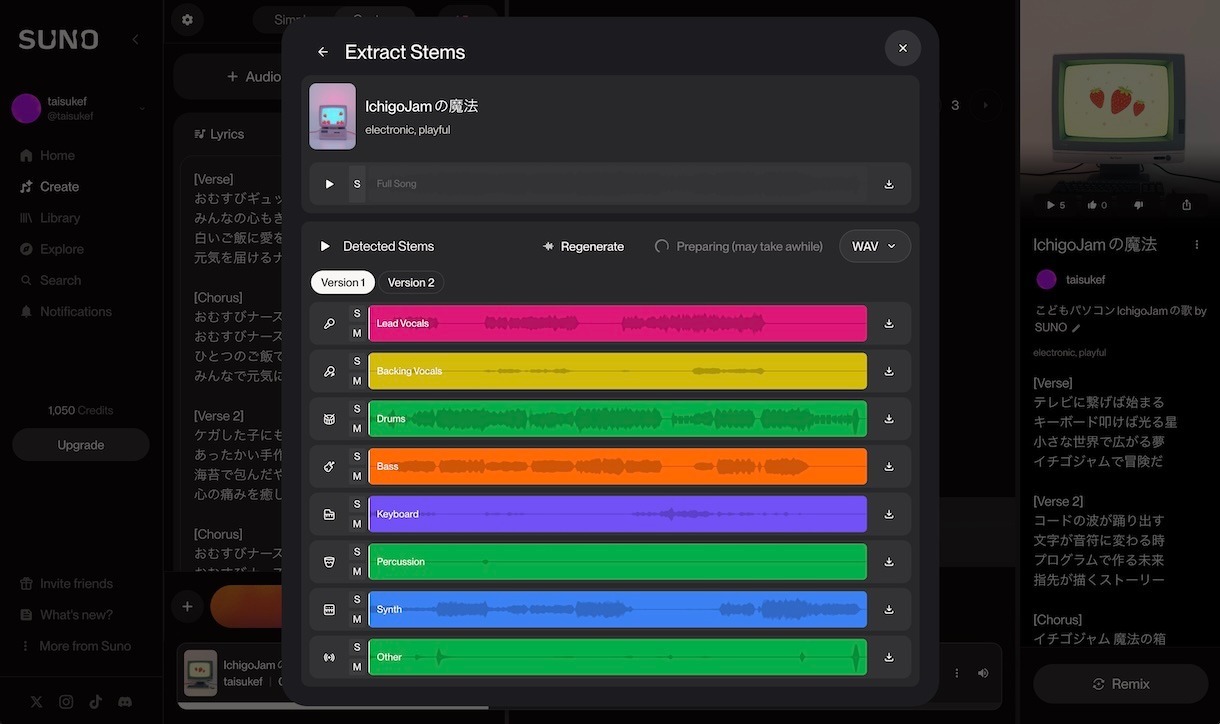Viewport: 1220px width, 724px height.
Task: Open Invite friends link
Action: click(x=67, y=584)
